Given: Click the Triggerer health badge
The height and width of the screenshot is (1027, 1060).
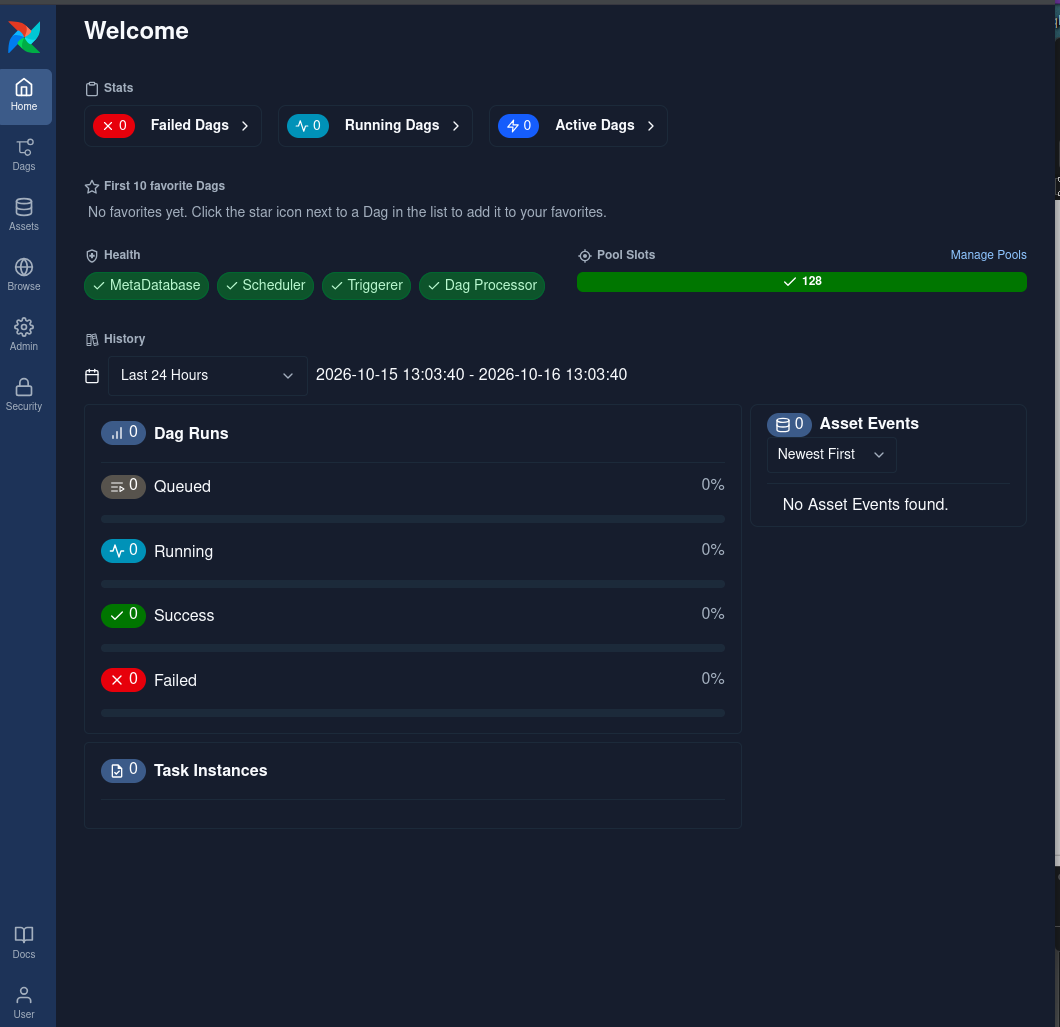Looking at the screenshot, I should (366, 285).
